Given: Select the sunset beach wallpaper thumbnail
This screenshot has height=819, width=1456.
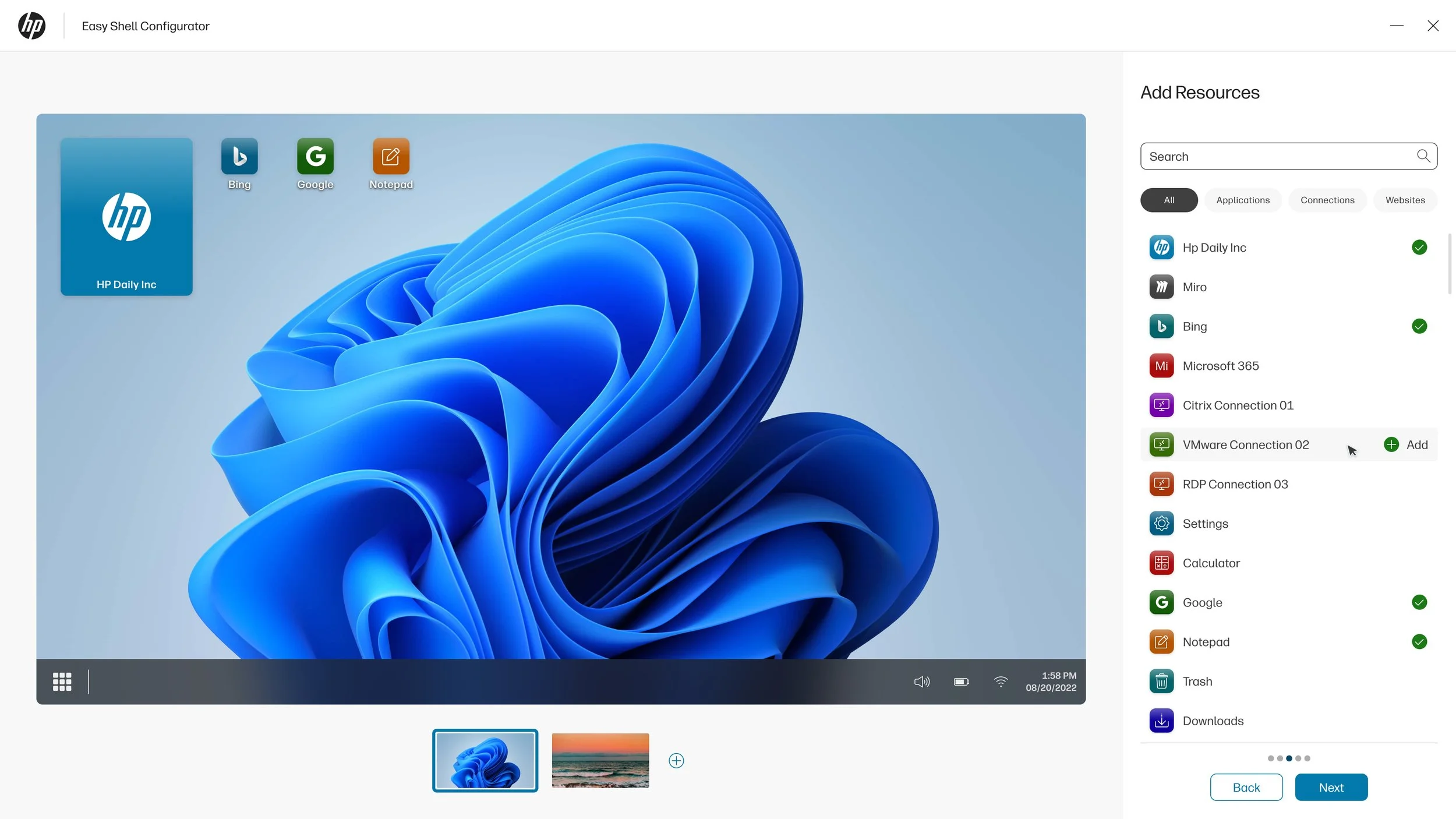Looking at the screenshot, I should (x=600, y=760).
